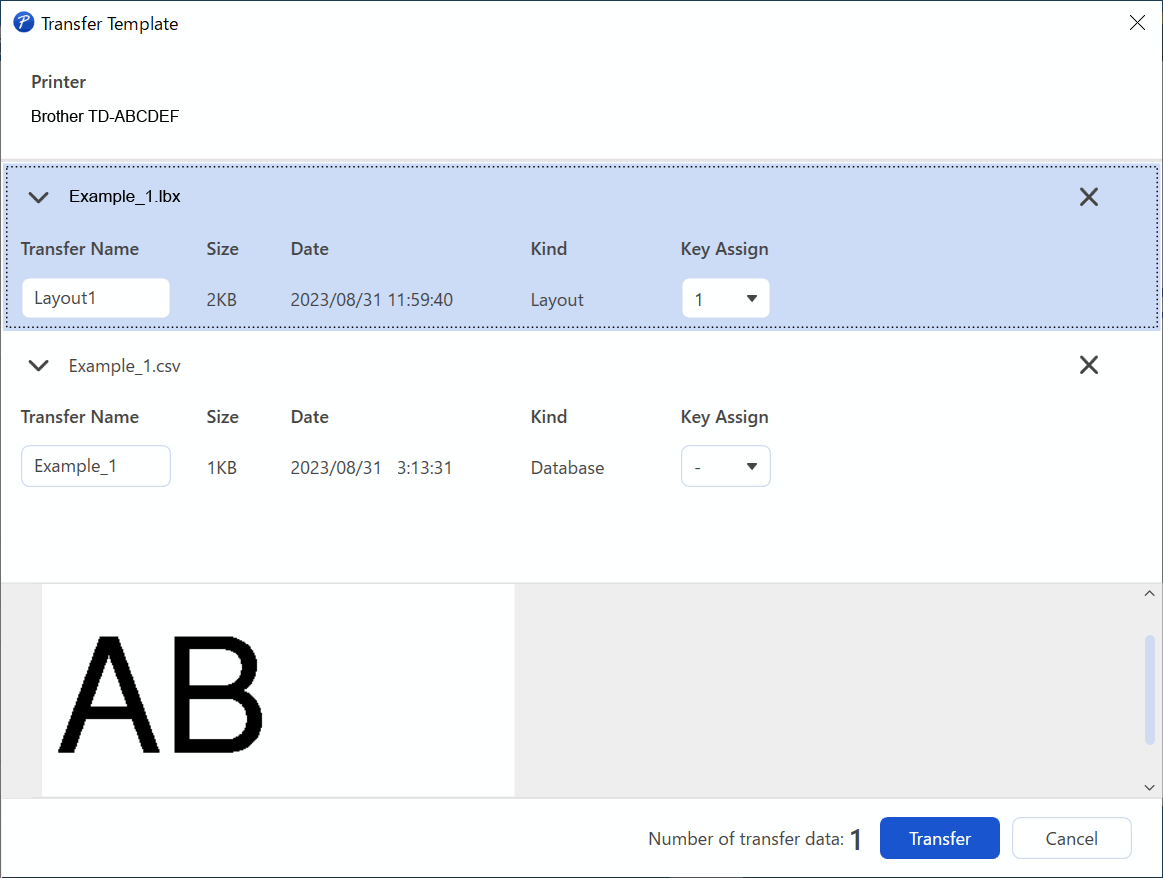This screenshot has width=1163, height=878.
Task: Click the Layout1 Transfer Name field
Action: tap(96, 298)
